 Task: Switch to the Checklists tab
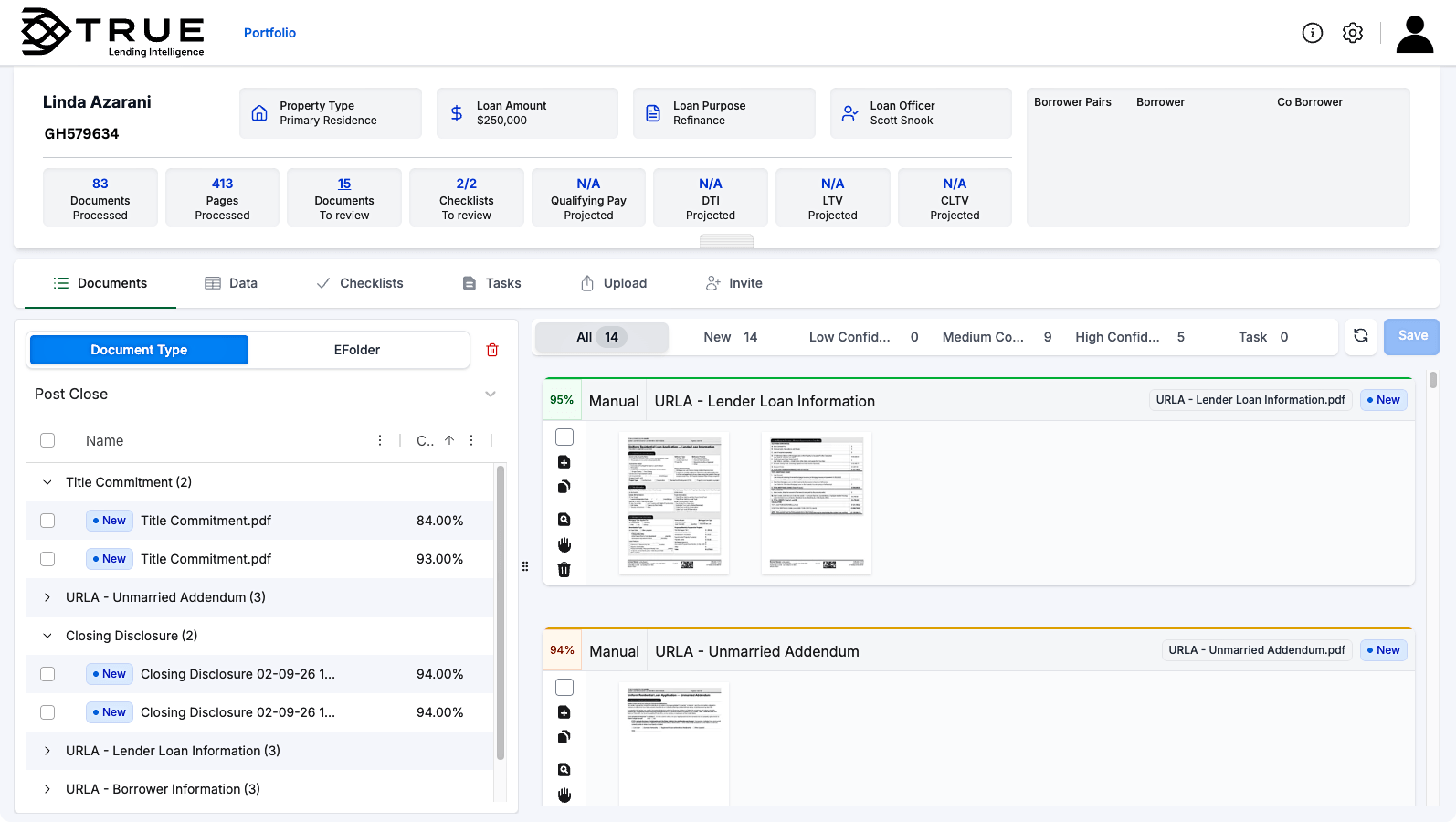click(x=360, y=283)
